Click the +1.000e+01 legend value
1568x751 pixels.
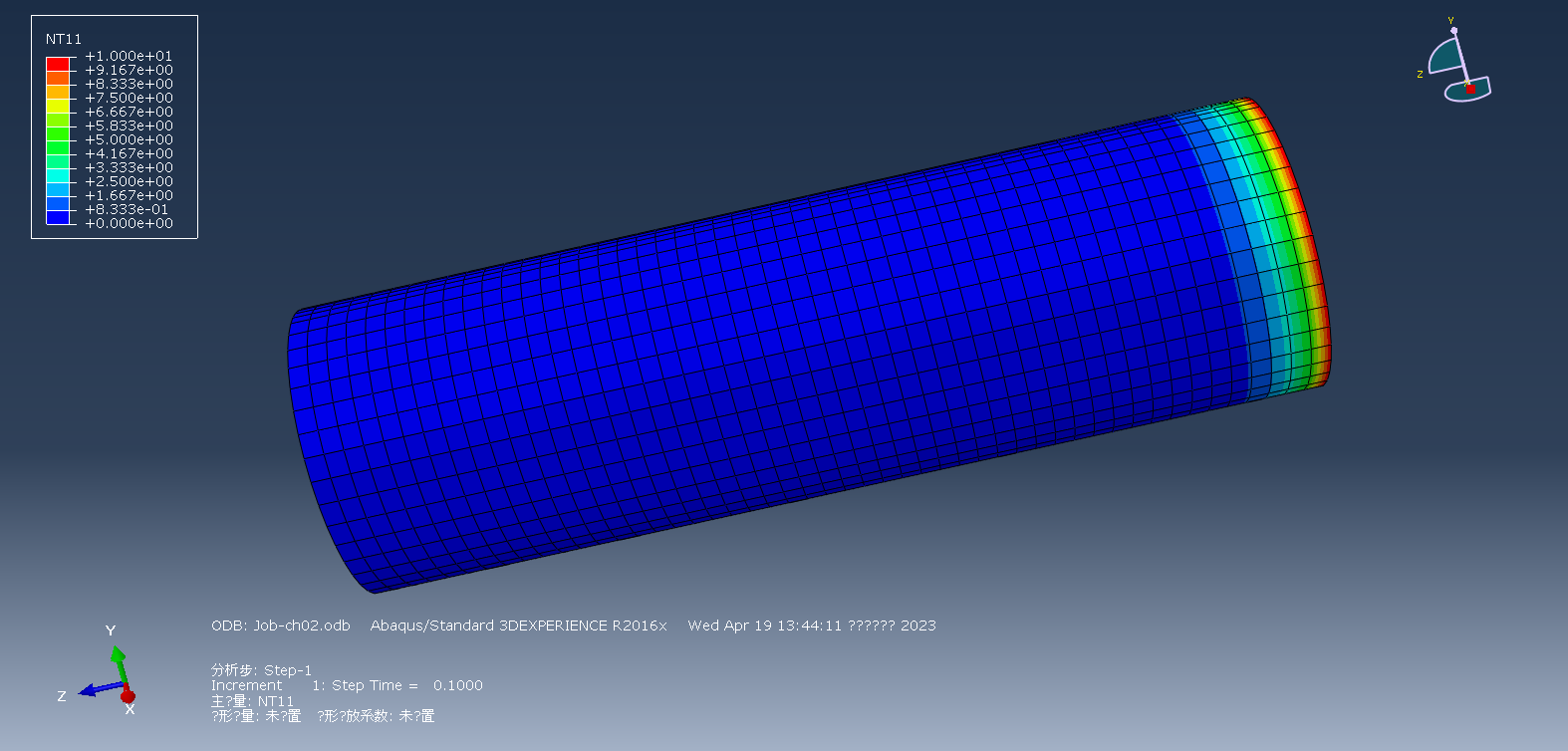[129, 57]
